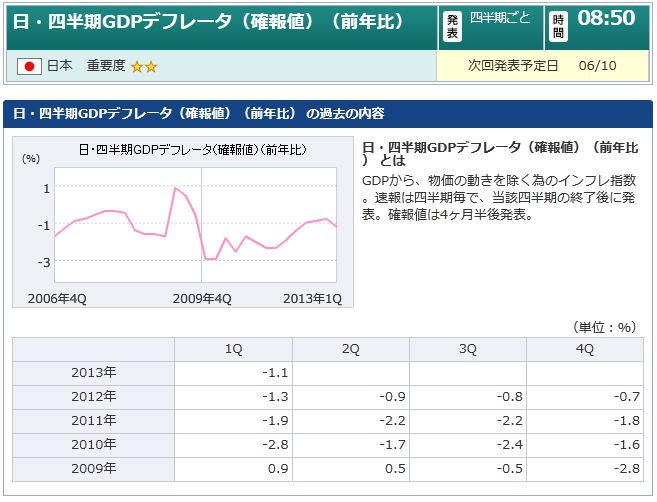Click the 2010年 1Q value -2.8

click(x=275, y=445)
